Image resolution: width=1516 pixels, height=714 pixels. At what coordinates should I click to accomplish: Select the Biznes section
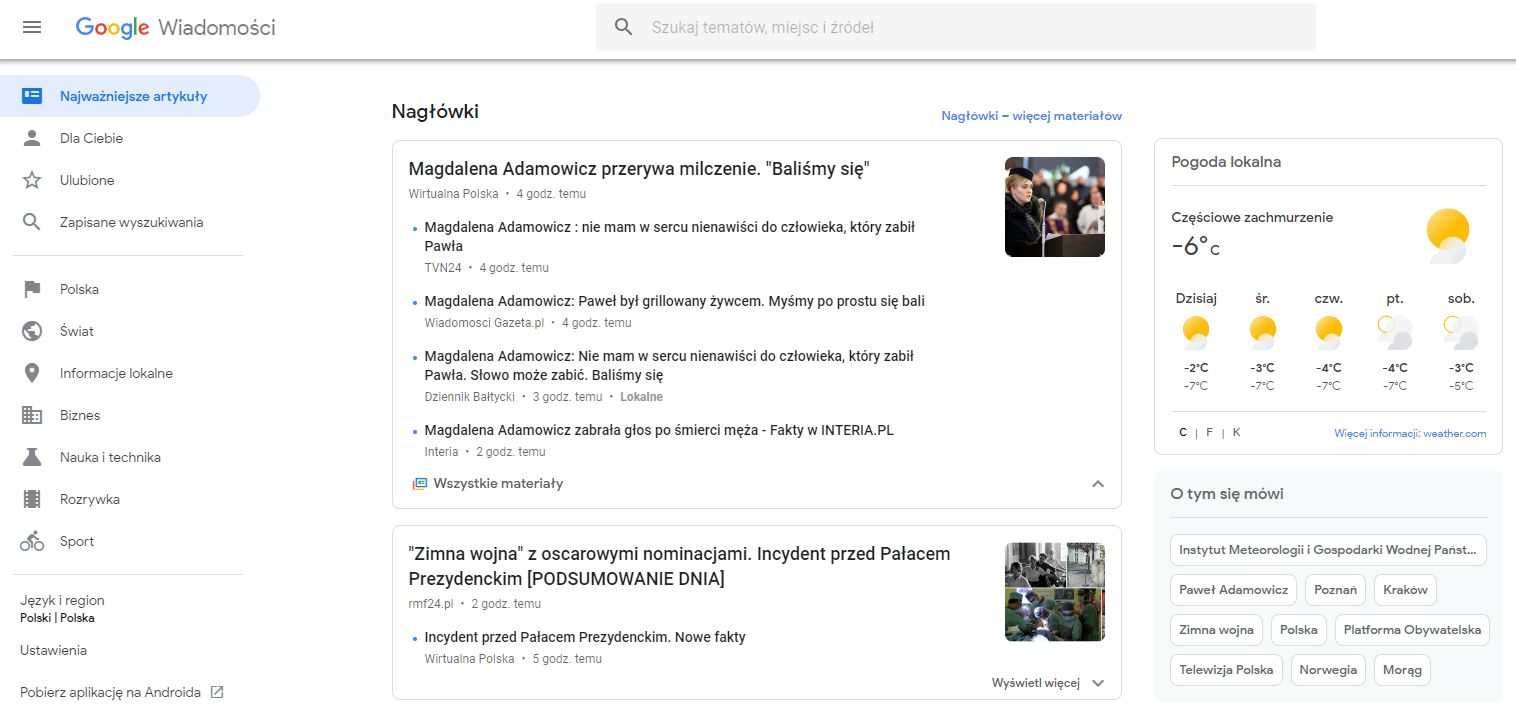[x=33, y=415]
